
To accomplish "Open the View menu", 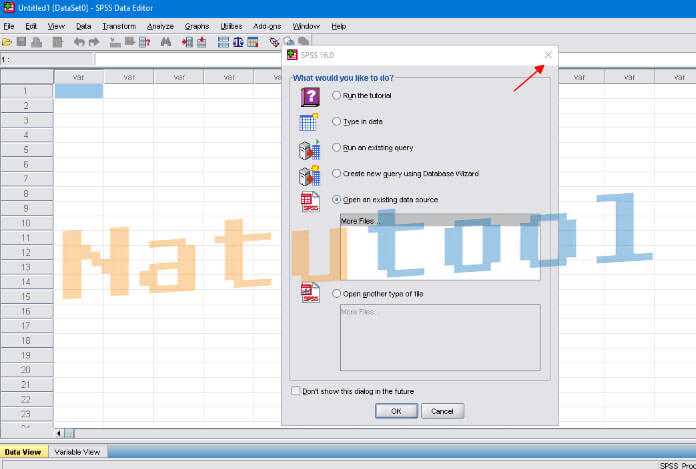I will tap(56, 27).
